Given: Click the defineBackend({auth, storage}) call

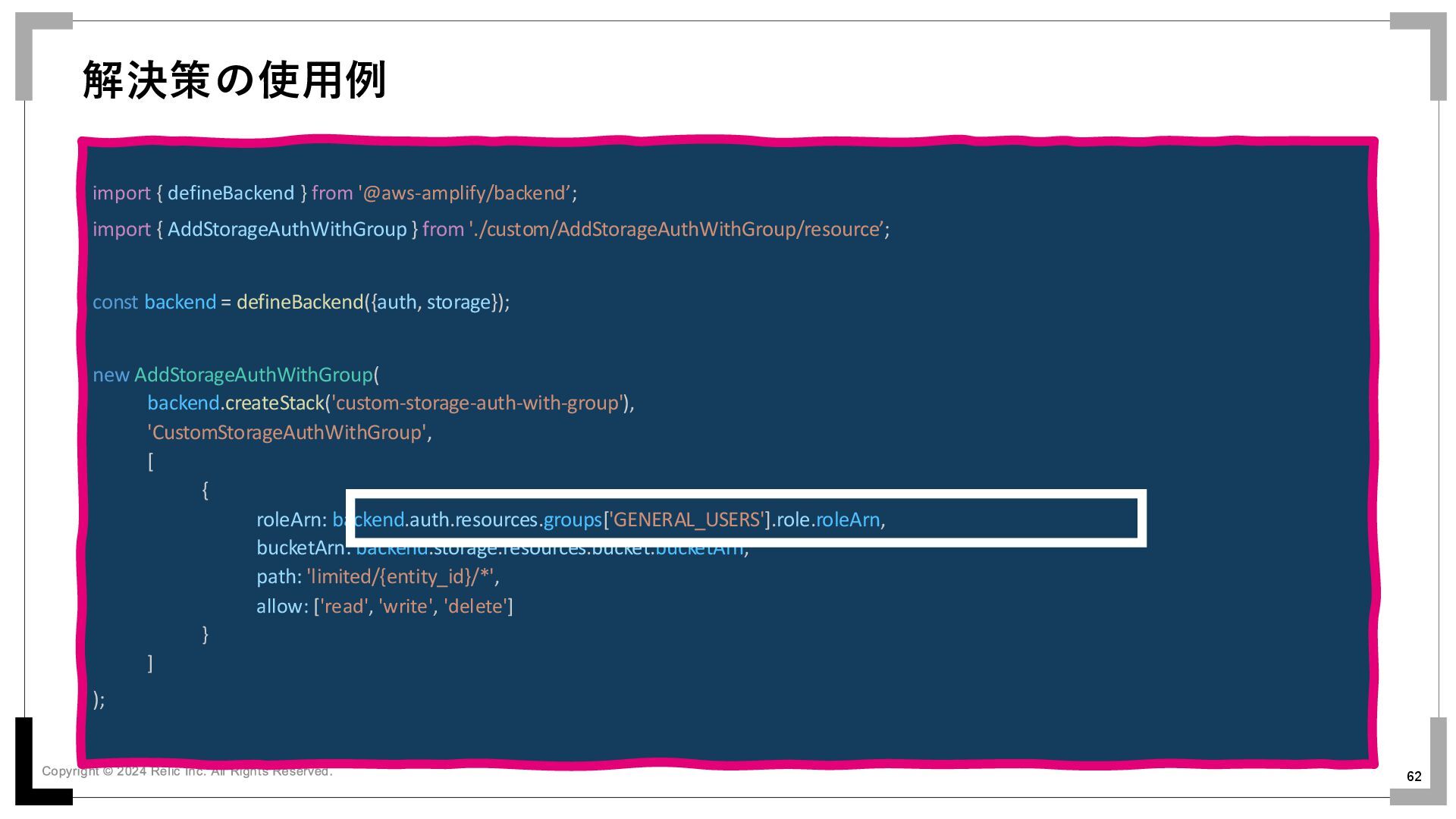Looking at the screenshot, I should [x=372, y=303].
